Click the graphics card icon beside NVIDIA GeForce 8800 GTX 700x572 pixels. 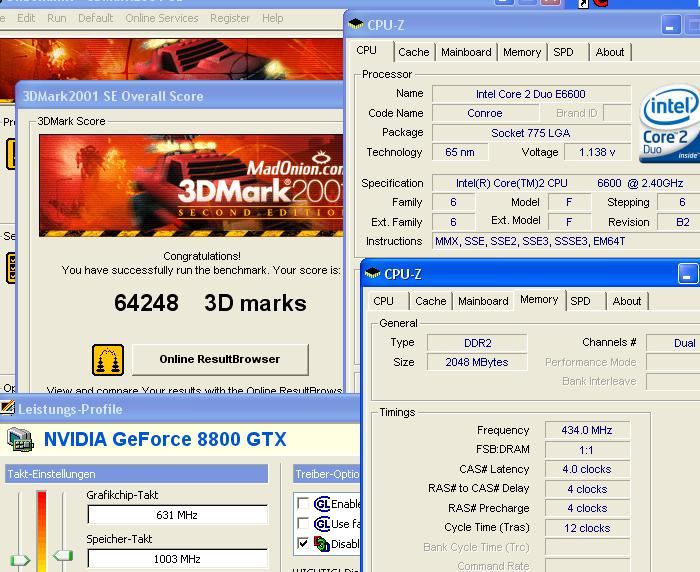point(21,439)
